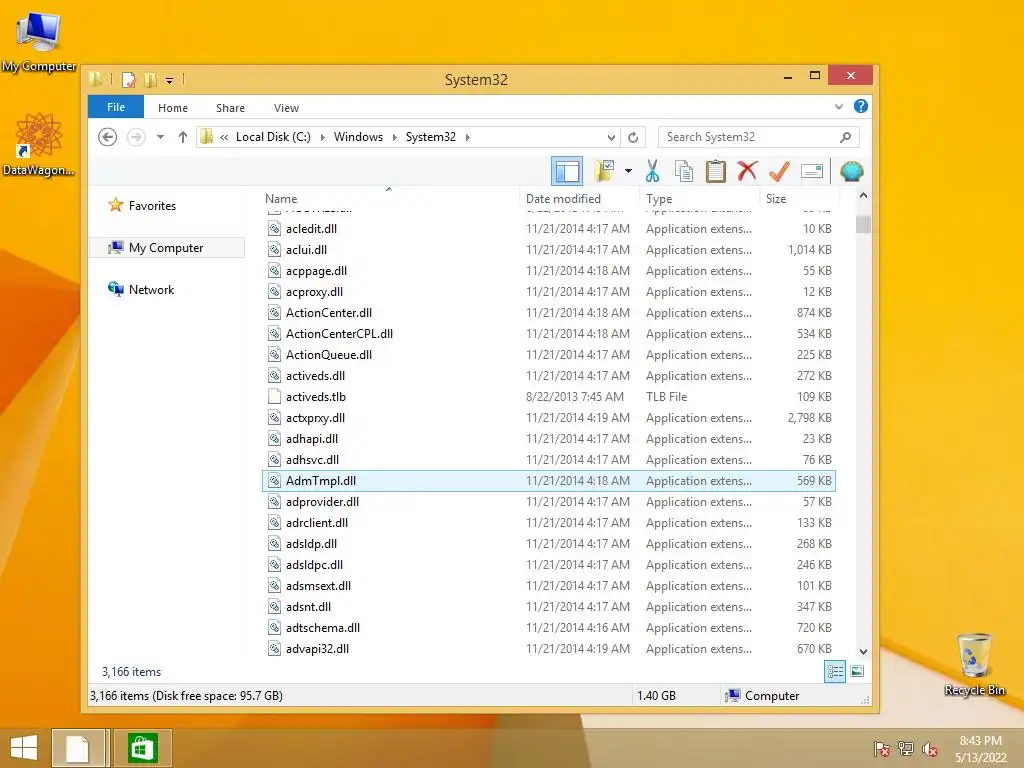
Task: Switch to Large icons view button
Action: pyautogui.click(x=857, y=672)
